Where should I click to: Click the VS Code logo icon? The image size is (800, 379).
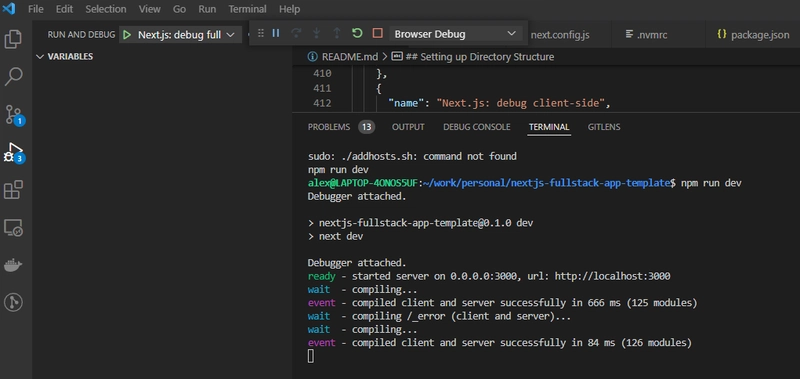tap(9, 9)
